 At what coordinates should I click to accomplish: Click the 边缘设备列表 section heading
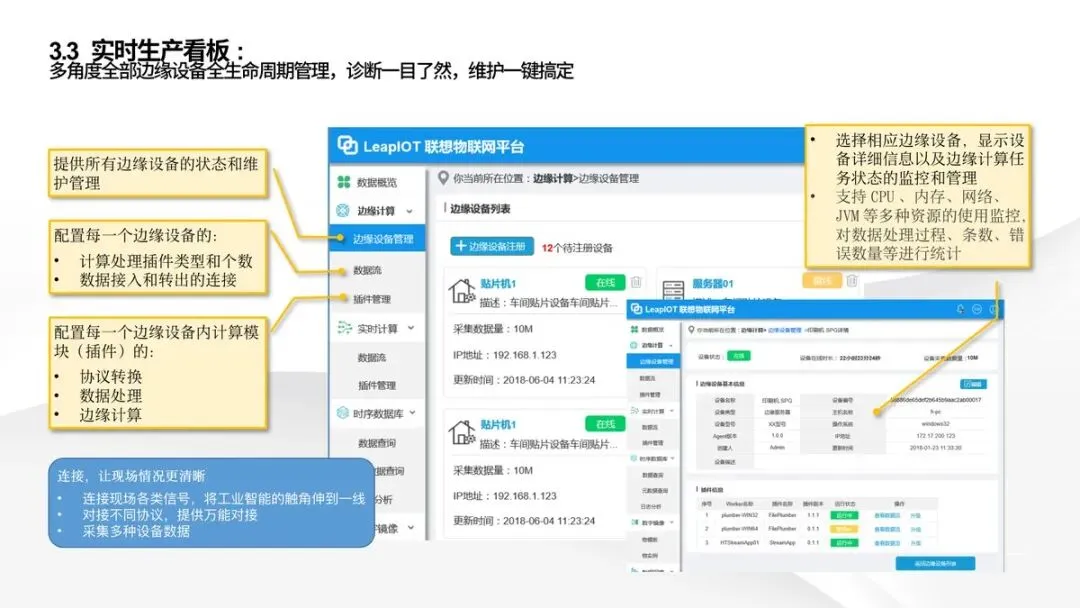pyautogui.click(x=480, y=209)
